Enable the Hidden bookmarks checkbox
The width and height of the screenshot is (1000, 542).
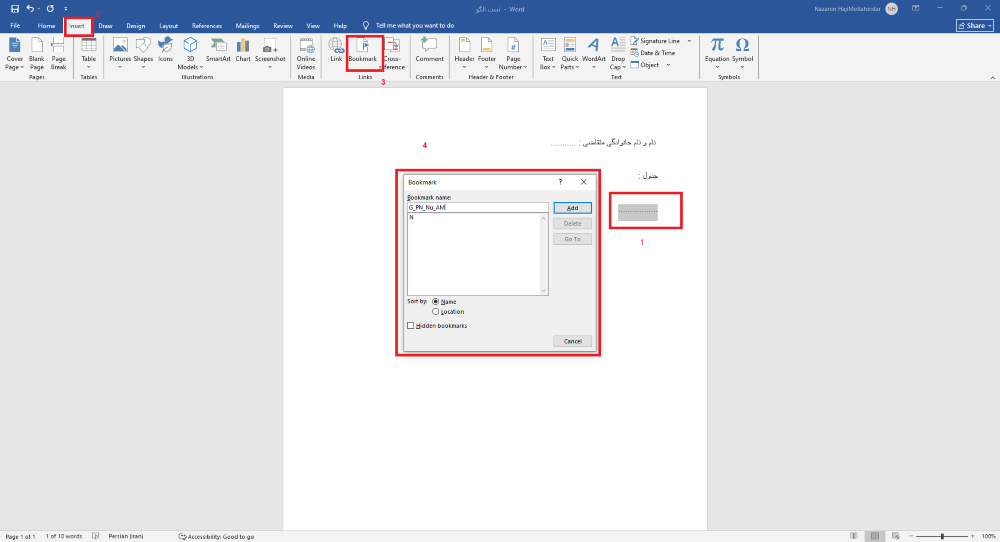(x=410, y=326)
